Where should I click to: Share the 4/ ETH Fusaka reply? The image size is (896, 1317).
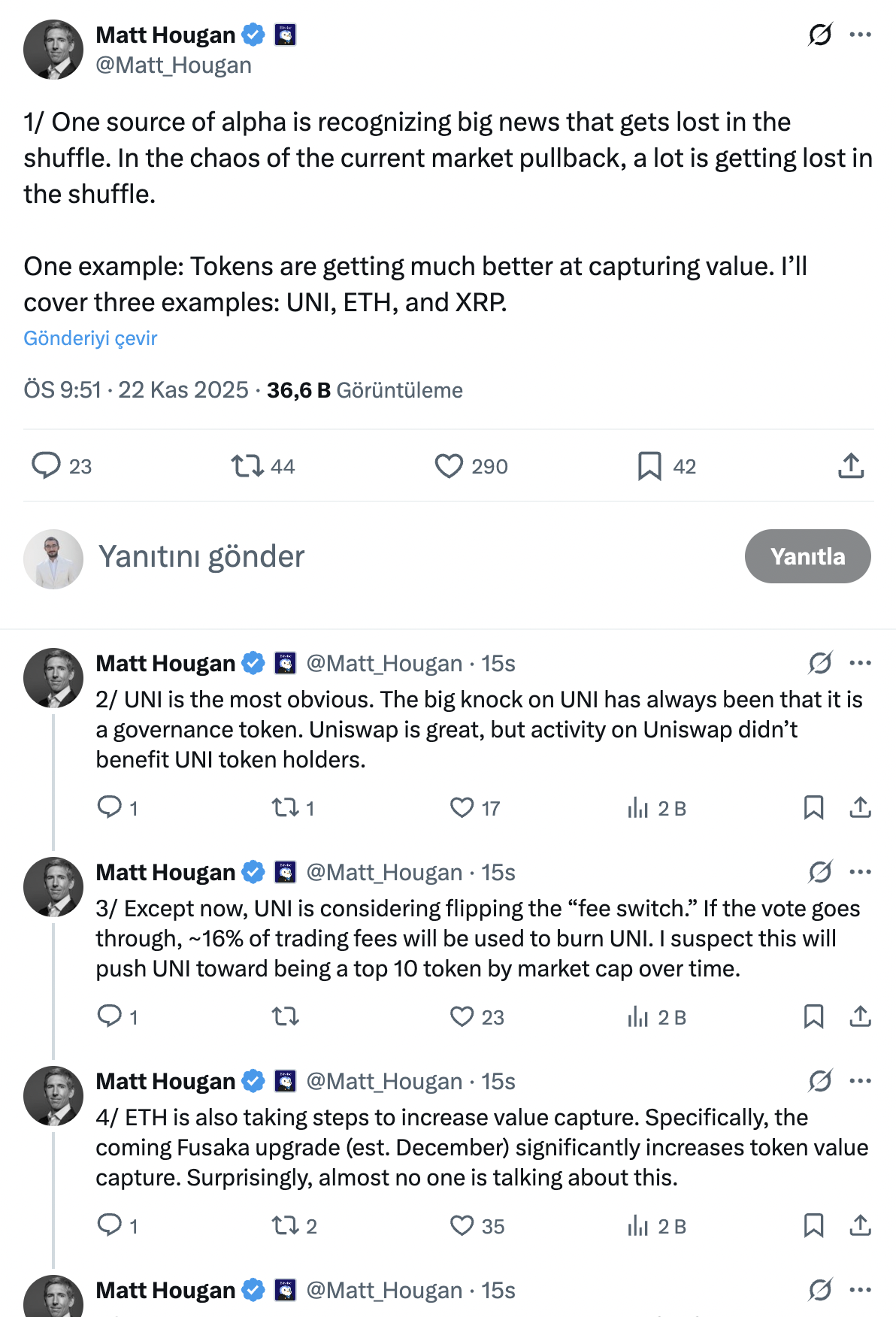coord(860,1225)
